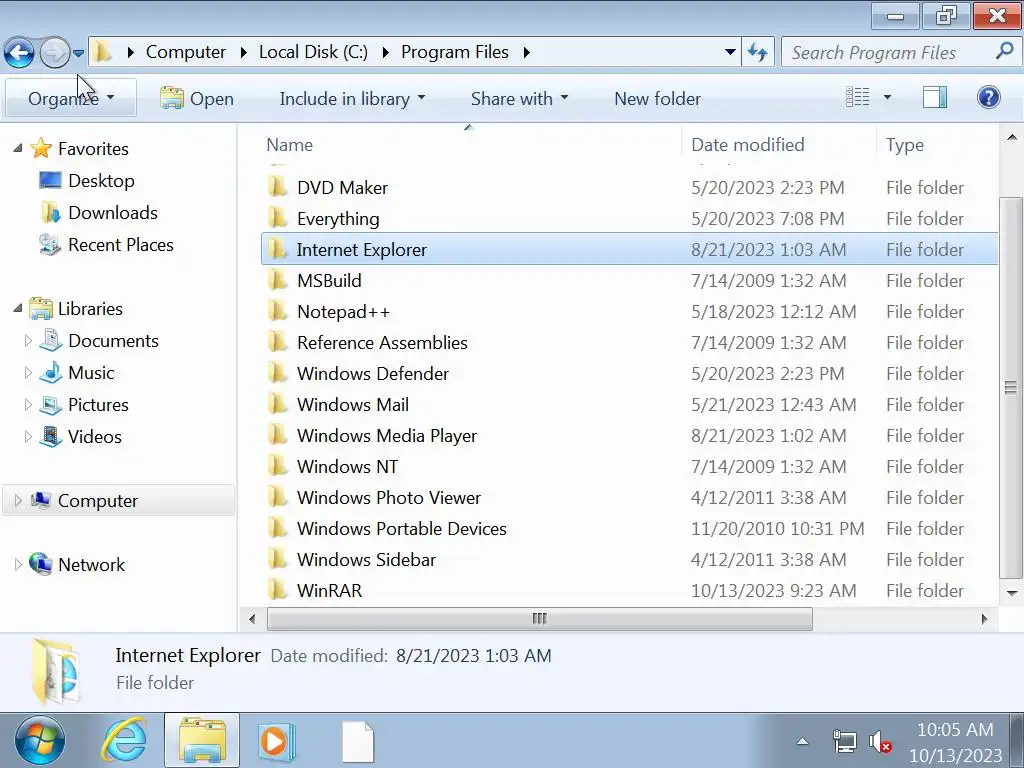The width and height of the screenshot is (1024, 768).
Task: Collapse the Favorites section
Action: coord(18,148)
